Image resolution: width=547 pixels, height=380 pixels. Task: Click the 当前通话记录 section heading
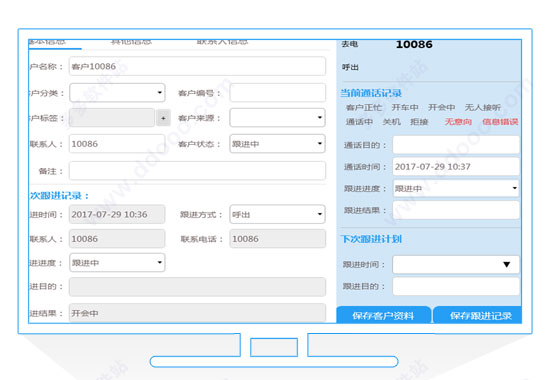click(371, 93)
